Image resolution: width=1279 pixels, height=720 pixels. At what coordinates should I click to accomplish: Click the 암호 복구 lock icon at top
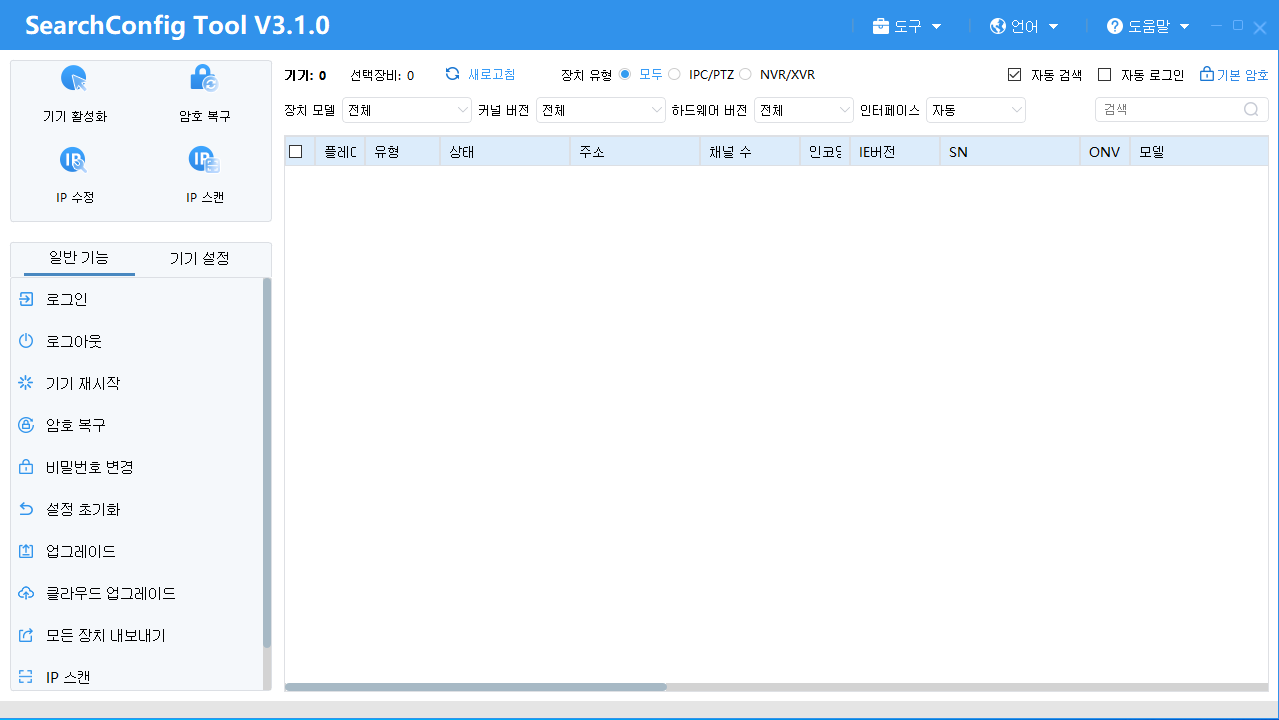[204, 79]
